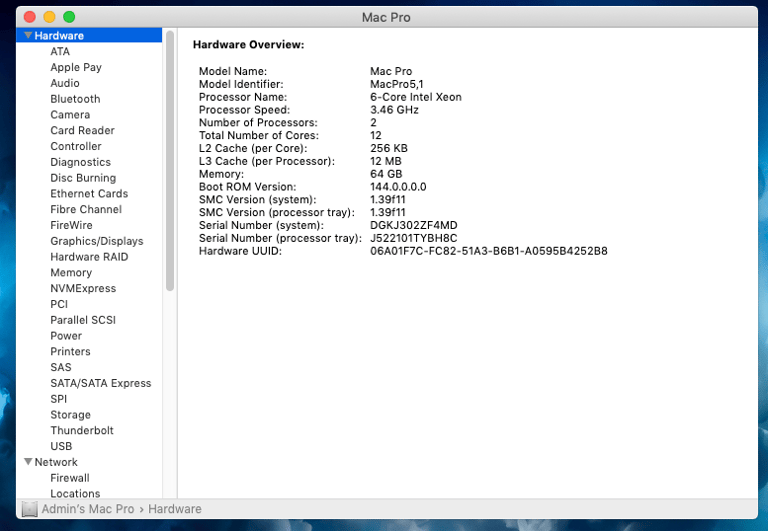Click the Hardware Overview heading
The image size is (768, 531).
[x=248, y=45]
